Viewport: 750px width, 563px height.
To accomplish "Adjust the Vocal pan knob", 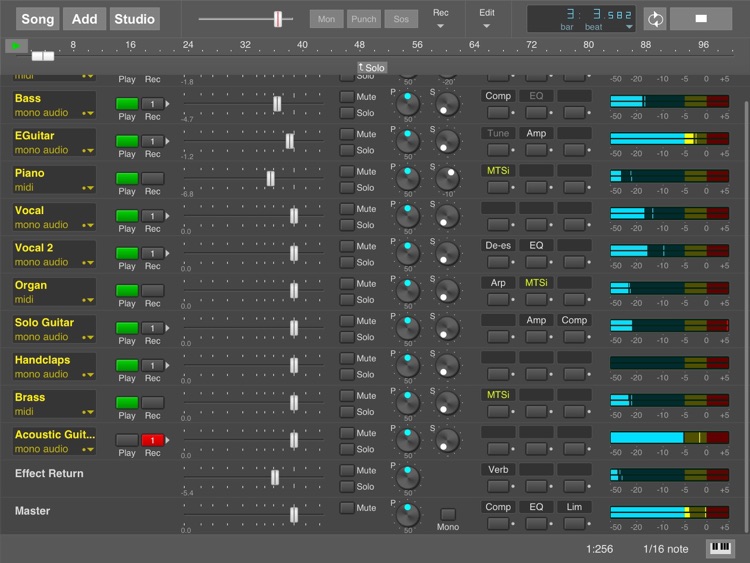I will point(408,216).
